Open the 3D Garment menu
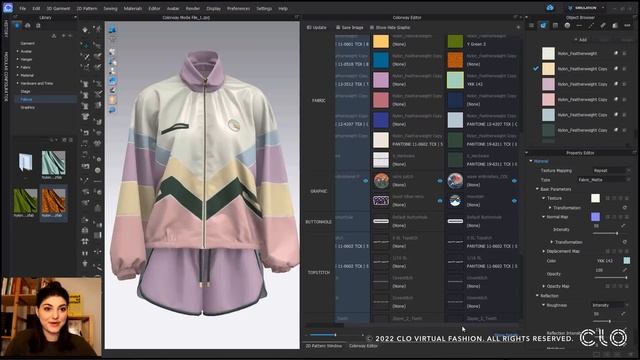This screenshot has width=640, height=360. (58, 8)
